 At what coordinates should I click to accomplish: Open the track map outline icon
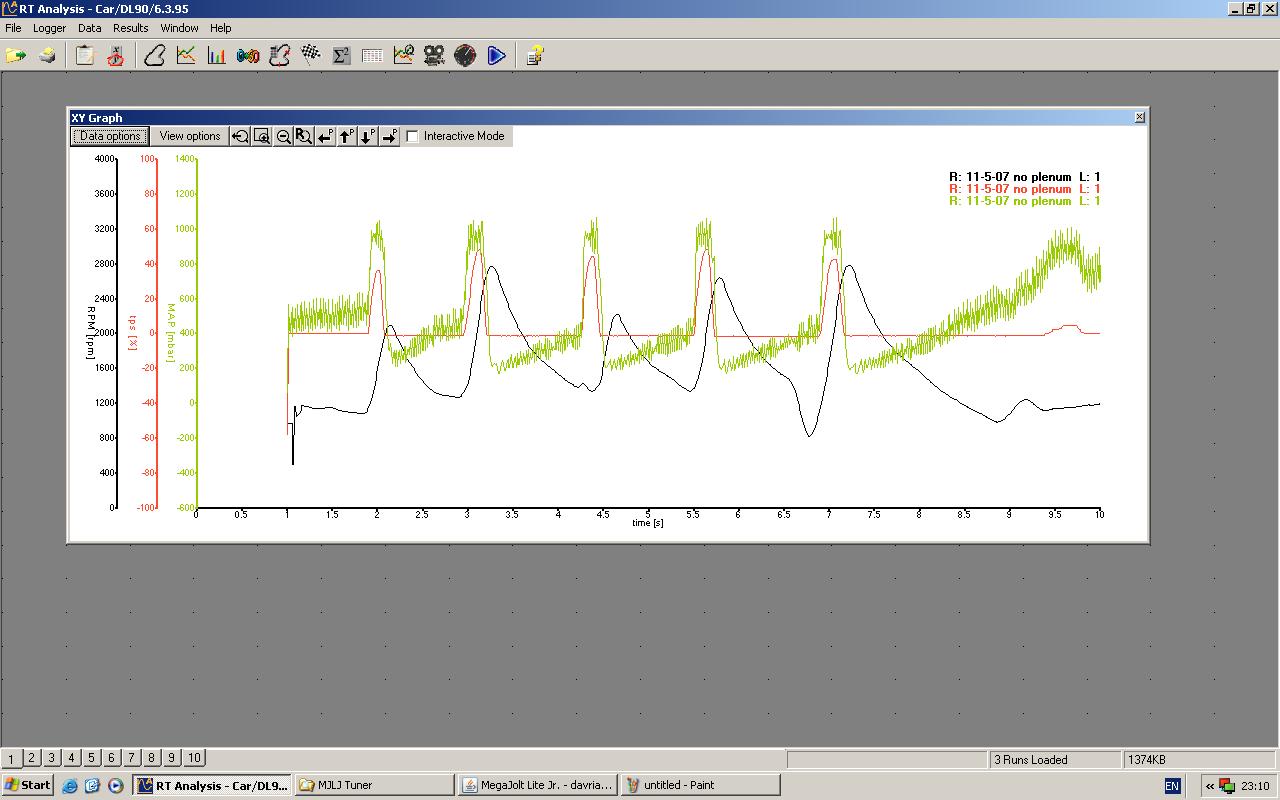[155, 56]
